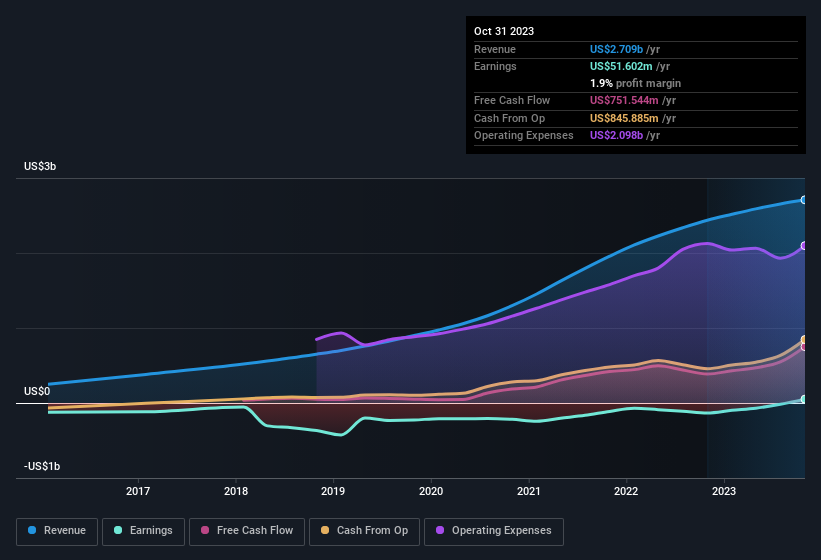Click the -US$1b axis label
The height and width of the screenshot is (560, 821).
pyautogui.click(x=42, y=466)
